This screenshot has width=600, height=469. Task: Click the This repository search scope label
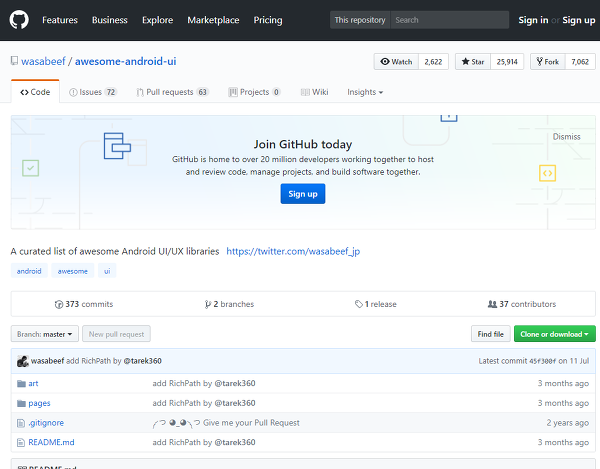coord(360,20)
